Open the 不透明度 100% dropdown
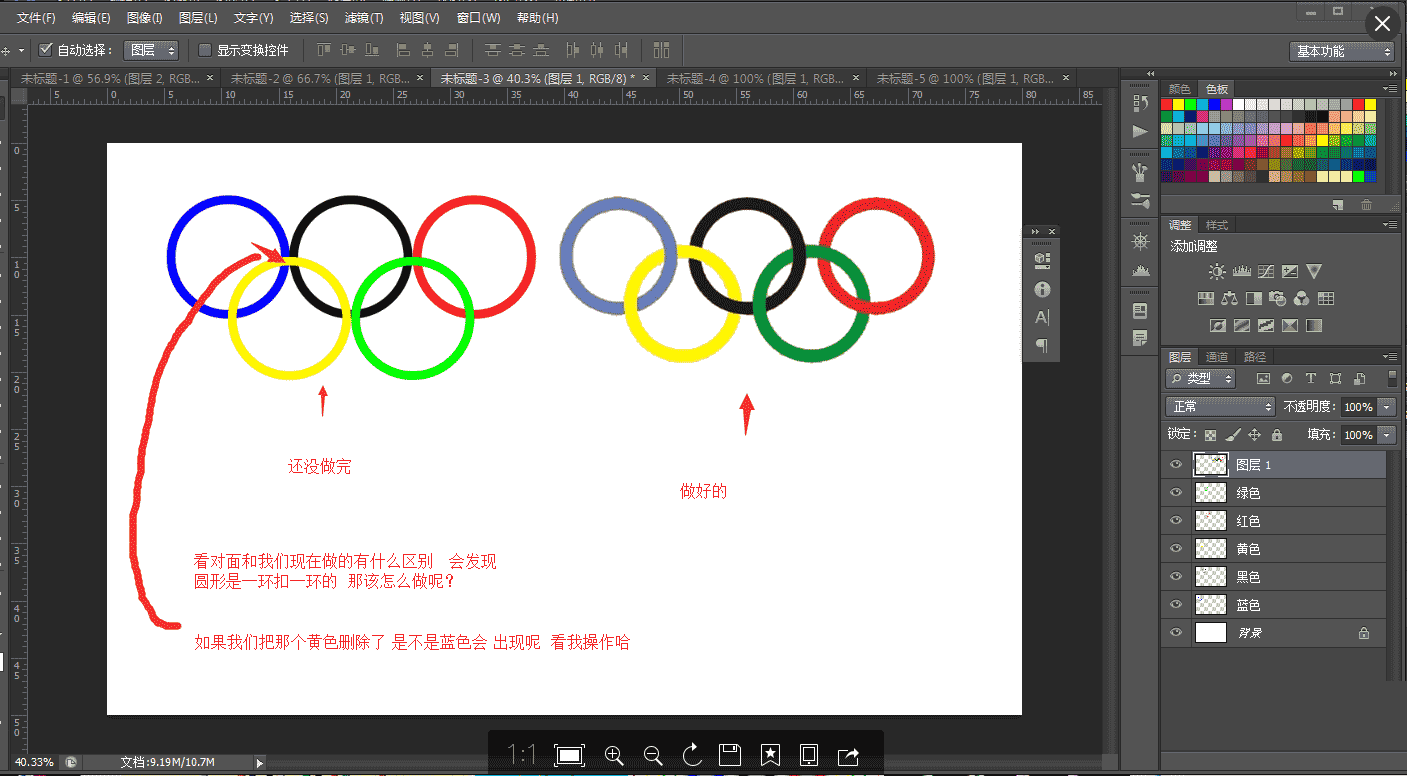The width and height of the screenshot is (1407, 776). tap(1386, 406)
